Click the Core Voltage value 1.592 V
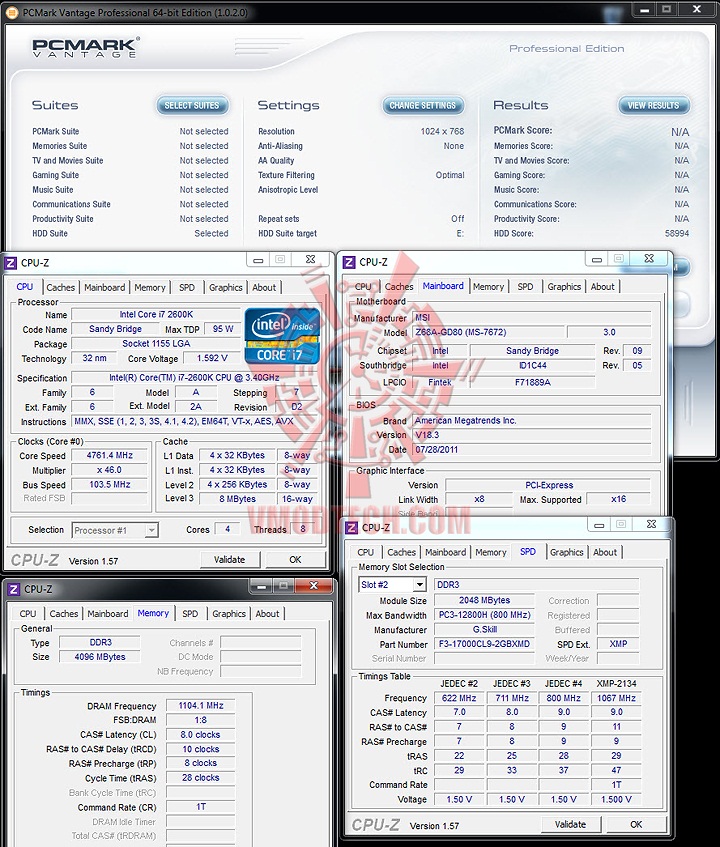The width and height of the screenshot is (720, 847). tap(212, 358)
